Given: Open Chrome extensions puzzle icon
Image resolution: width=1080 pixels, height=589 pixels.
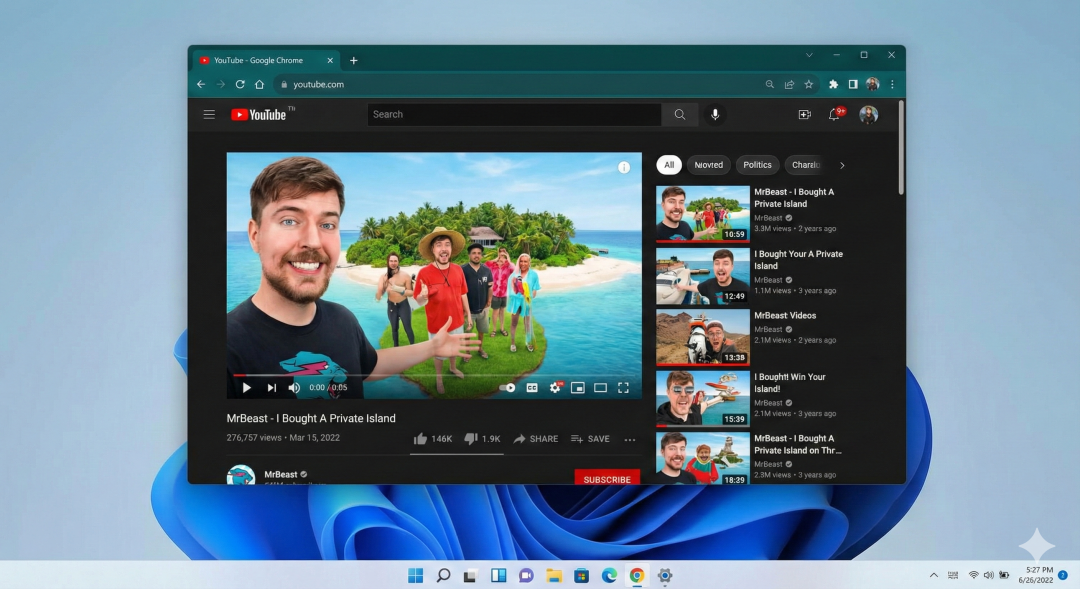Looking at the screenshot, I should coord(833,84).
